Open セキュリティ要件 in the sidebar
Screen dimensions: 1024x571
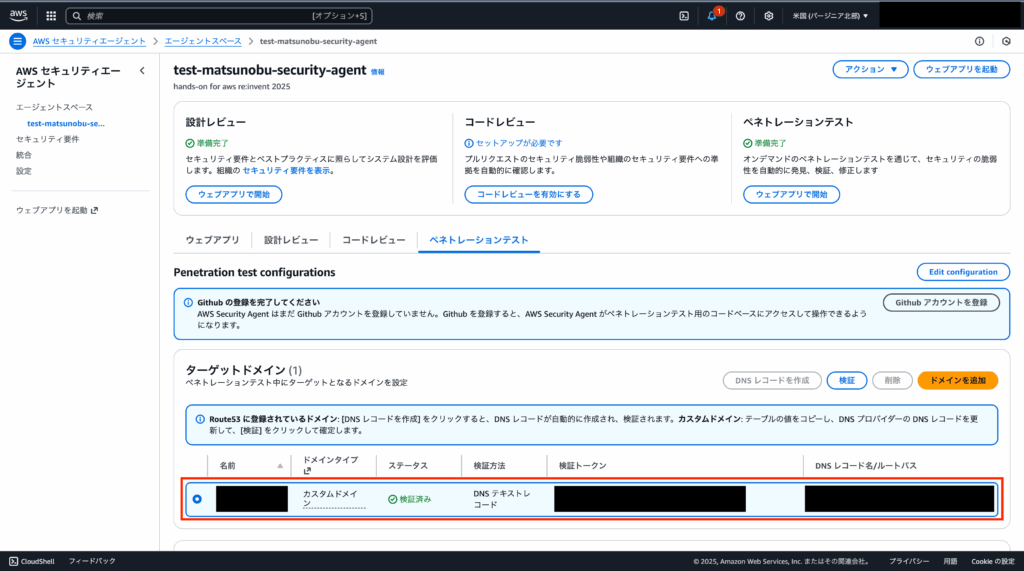(x=47, y=139)
